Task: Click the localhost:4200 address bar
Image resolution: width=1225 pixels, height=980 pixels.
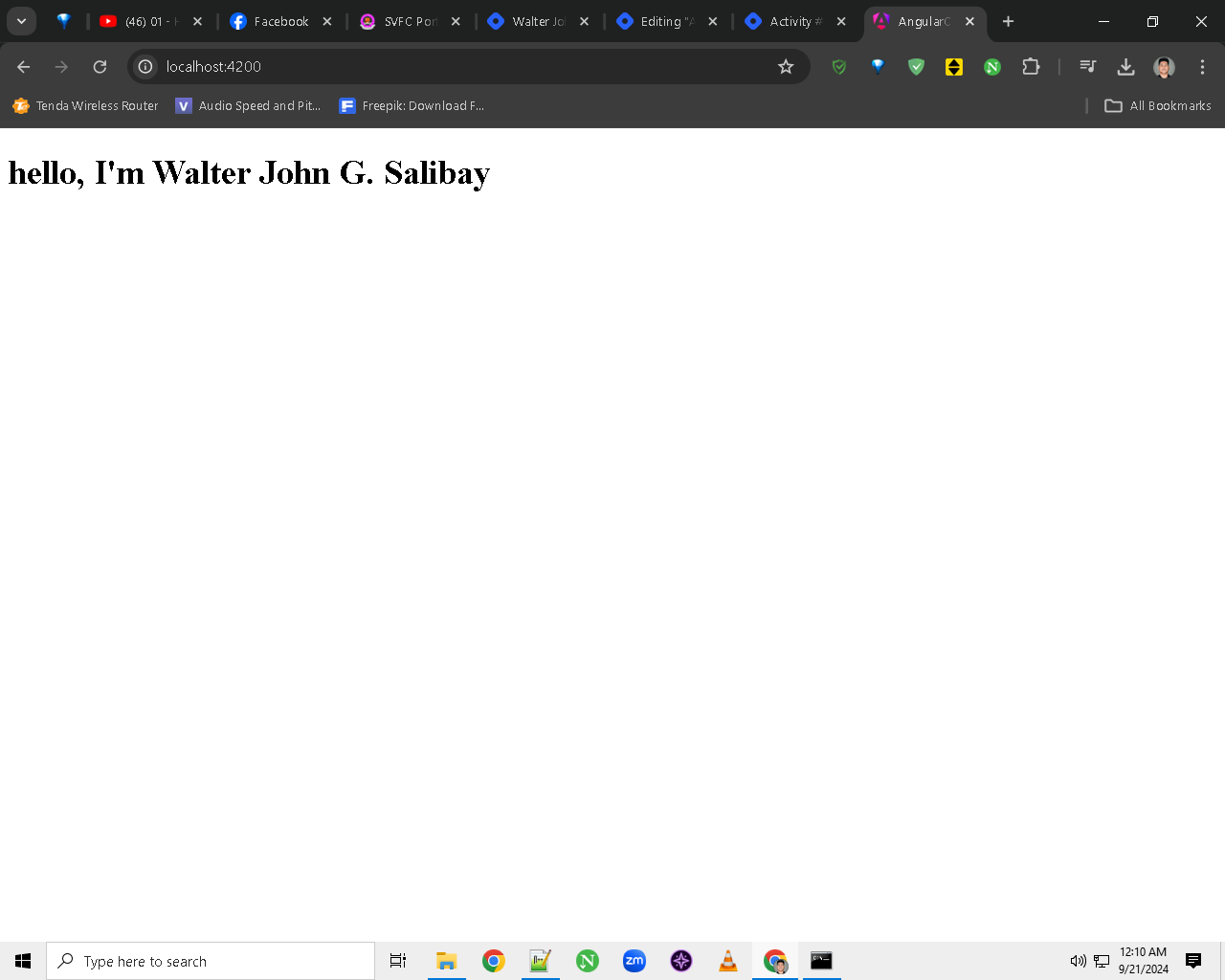Action: (x=459, y=67)
